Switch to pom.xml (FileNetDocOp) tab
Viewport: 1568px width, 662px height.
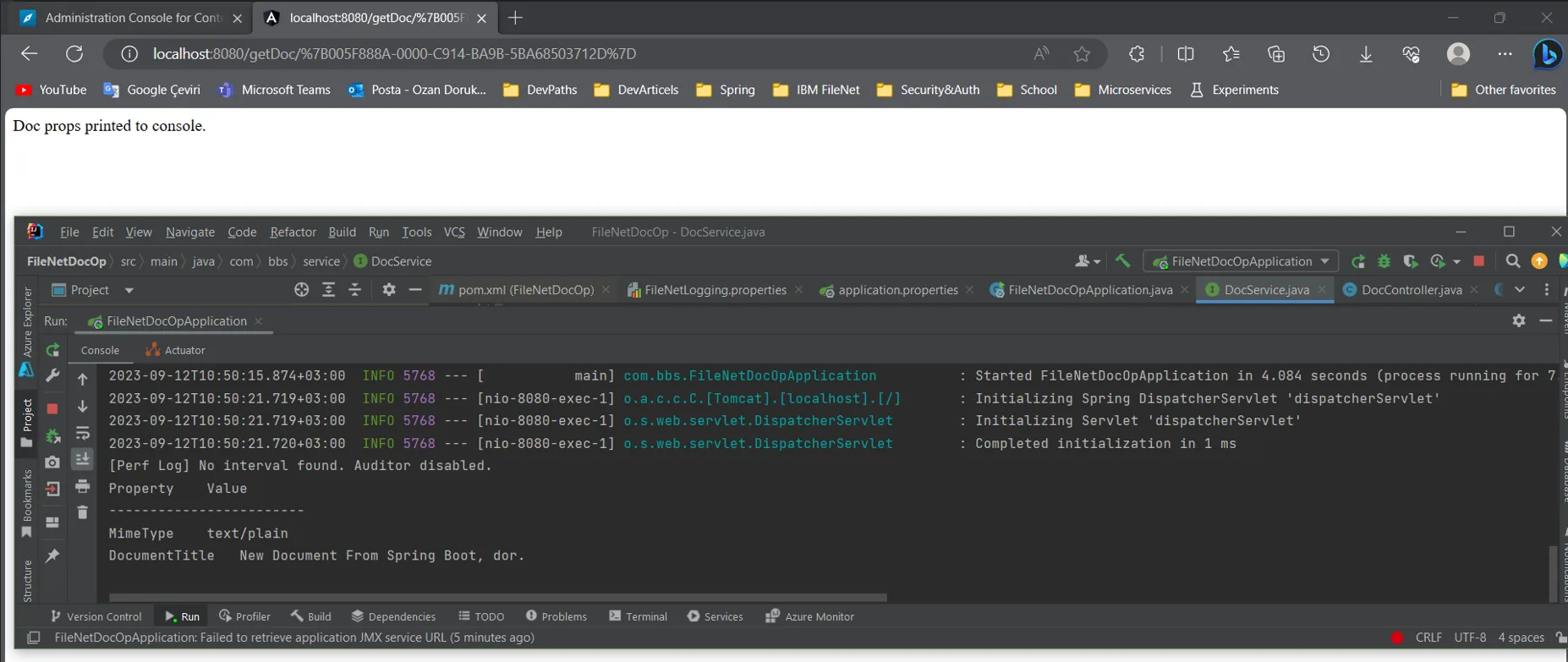pos(526,290)
